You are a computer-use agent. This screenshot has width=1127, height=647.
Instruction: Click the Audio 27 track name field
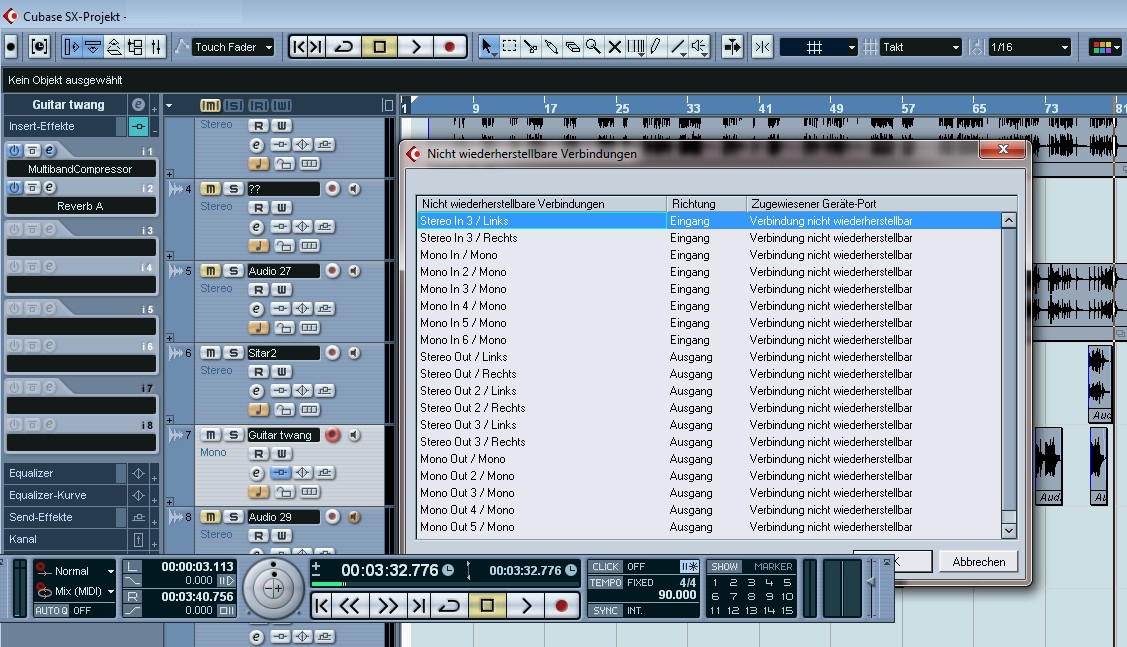tap(283, 271)
